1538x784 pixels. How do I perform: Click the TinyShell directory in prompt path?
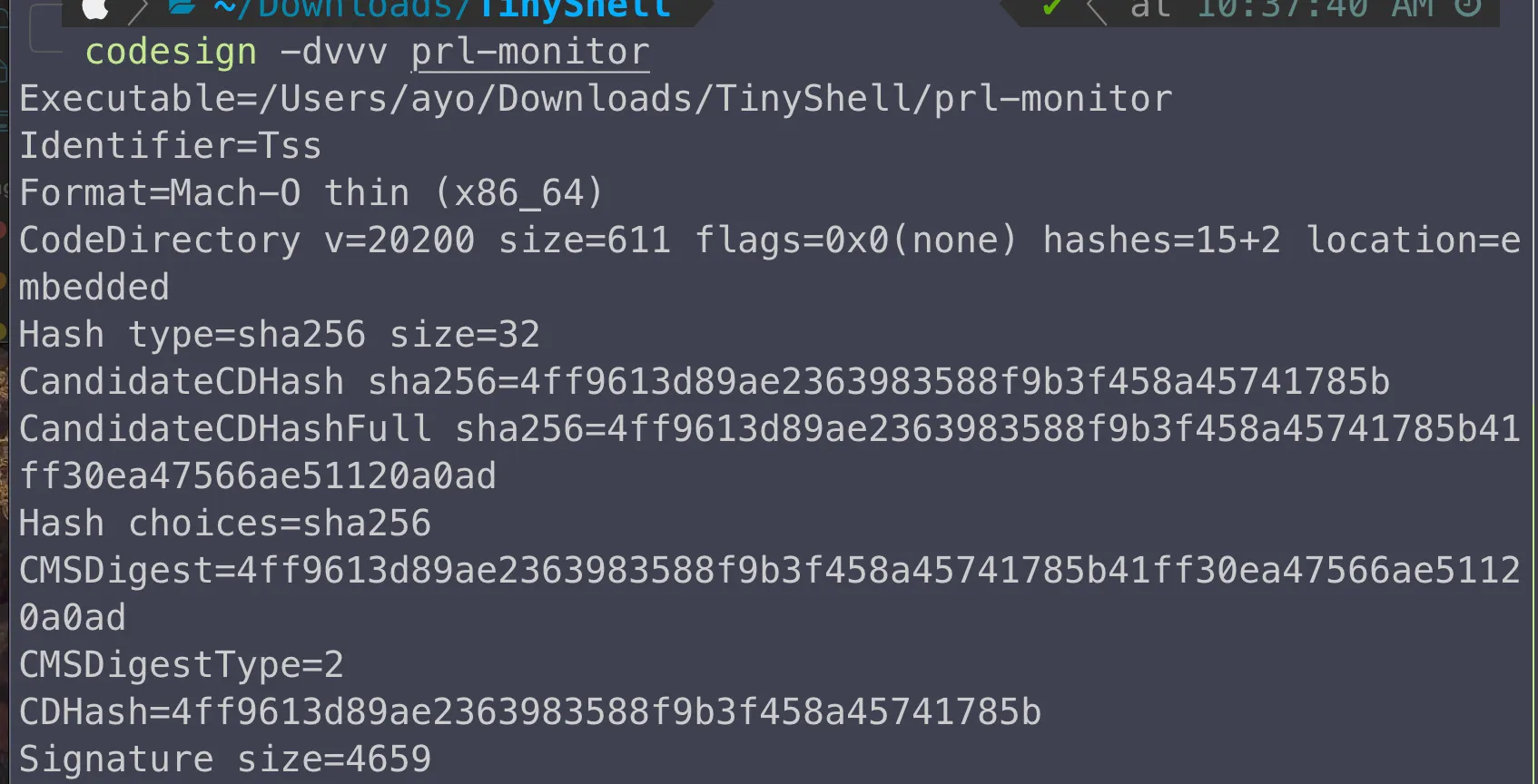[x=574, y=9]
